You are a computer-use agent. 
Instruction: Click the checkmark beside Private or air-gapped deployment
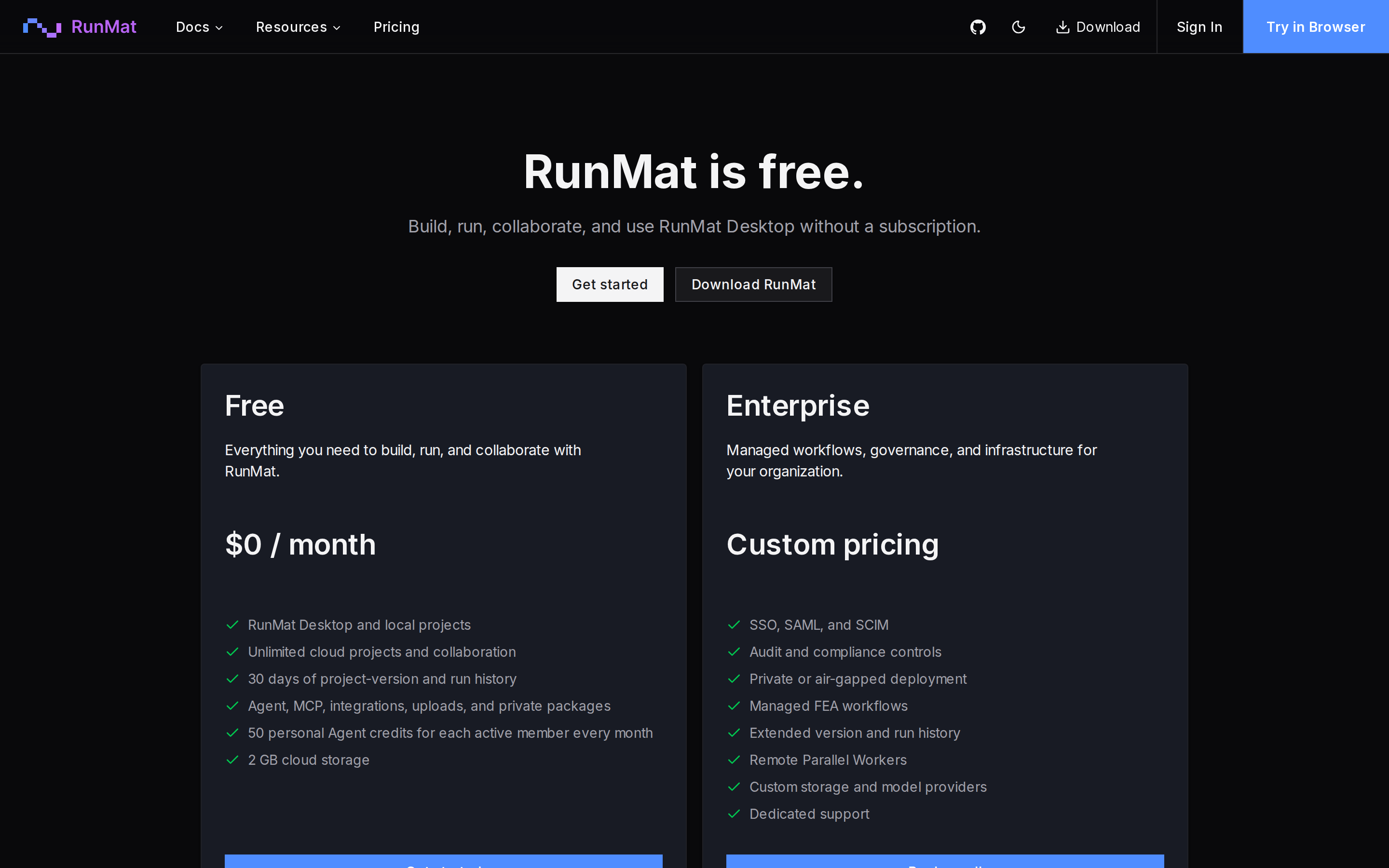734,678
